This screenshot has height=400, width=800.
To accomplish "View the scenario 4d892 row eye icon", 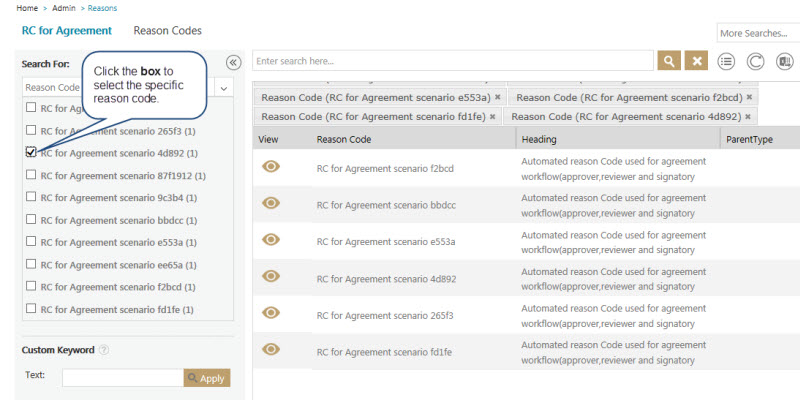I will pyautogui.click(x=270, y=276).
